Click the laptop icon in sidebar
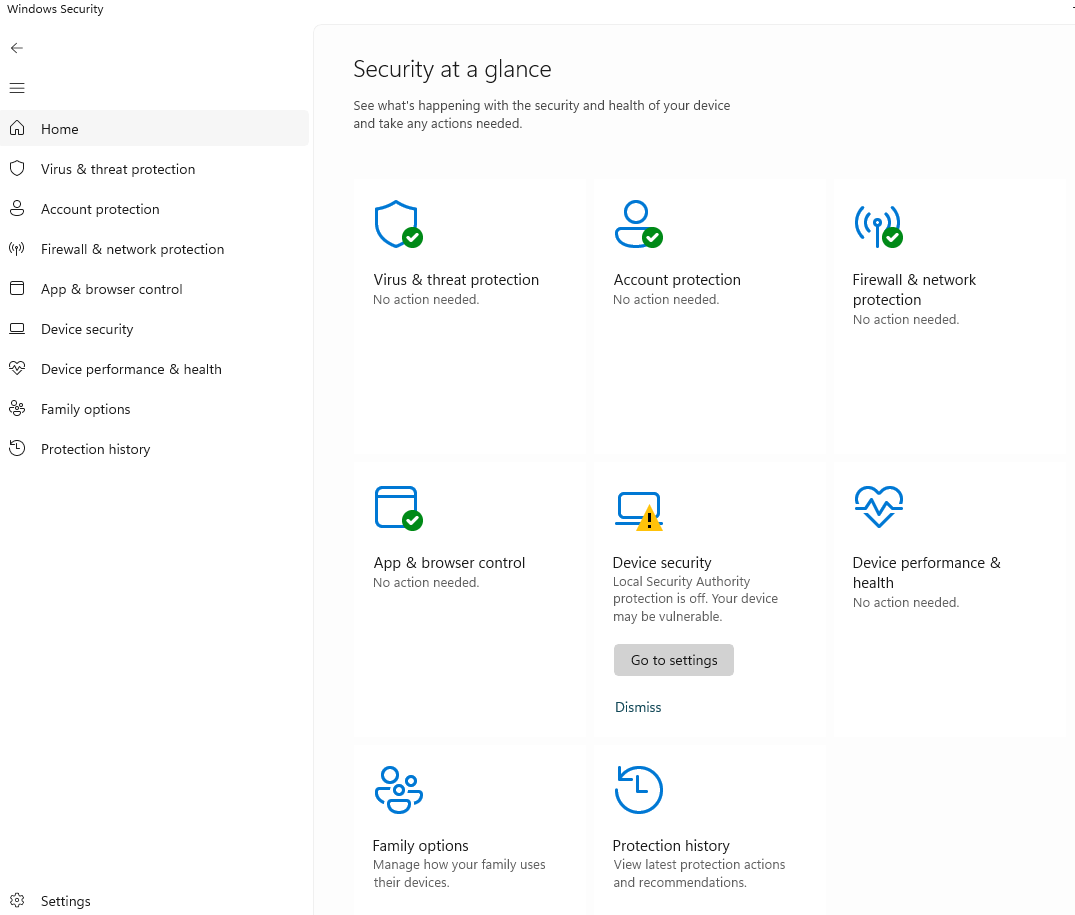Viewport: 1075px width, 915px height. pyautogui.click(x=17, y=328)
